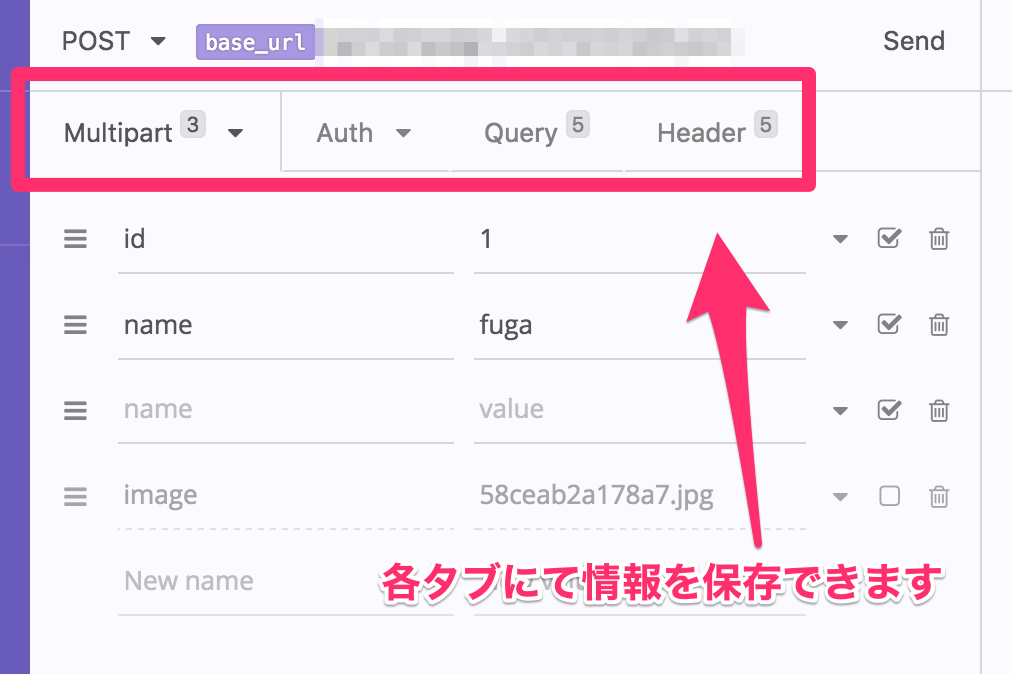The width and height of the screenshot is (1012, 674).
Task: Click the id name field
Action: pyautogui.click(x=286, y=240)
